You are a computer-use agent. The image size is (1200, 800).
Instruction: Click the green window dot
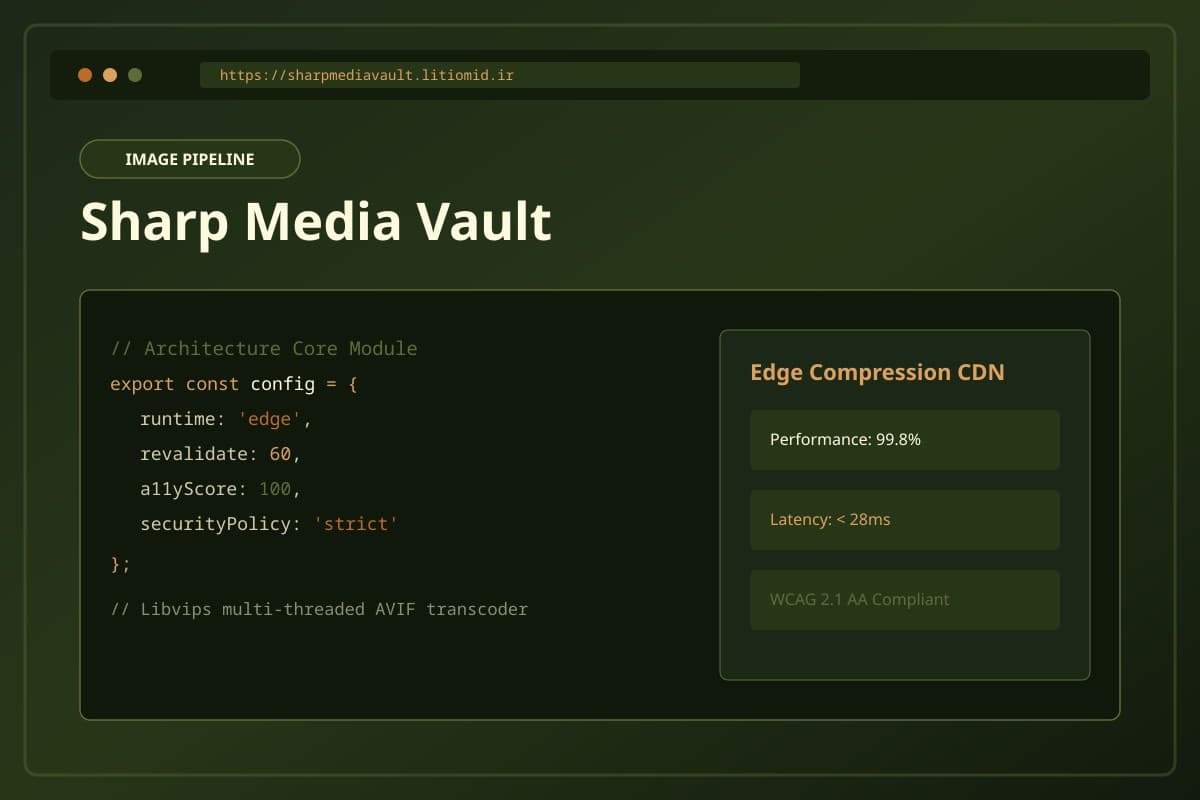point(135,75)
